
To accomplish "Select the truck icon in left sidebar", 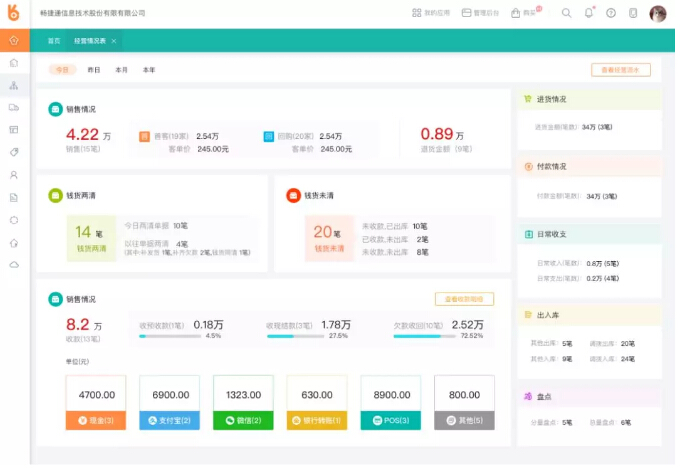I will (x=14, y=107).
